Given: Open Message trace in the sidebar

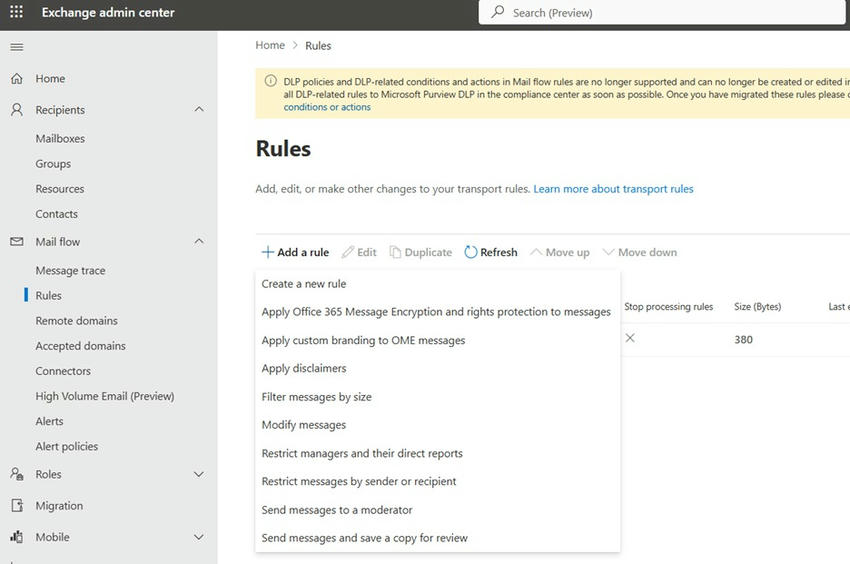Looking at the screenshot, I should (x=70, y=271).
